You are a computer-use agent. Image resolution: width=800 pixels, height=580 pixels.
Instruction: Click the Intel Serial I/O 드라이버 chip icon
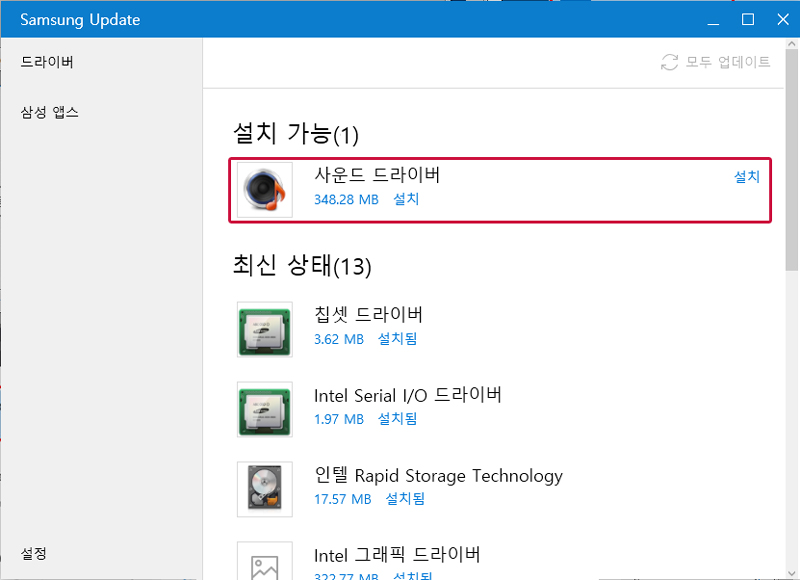[265, 409]
